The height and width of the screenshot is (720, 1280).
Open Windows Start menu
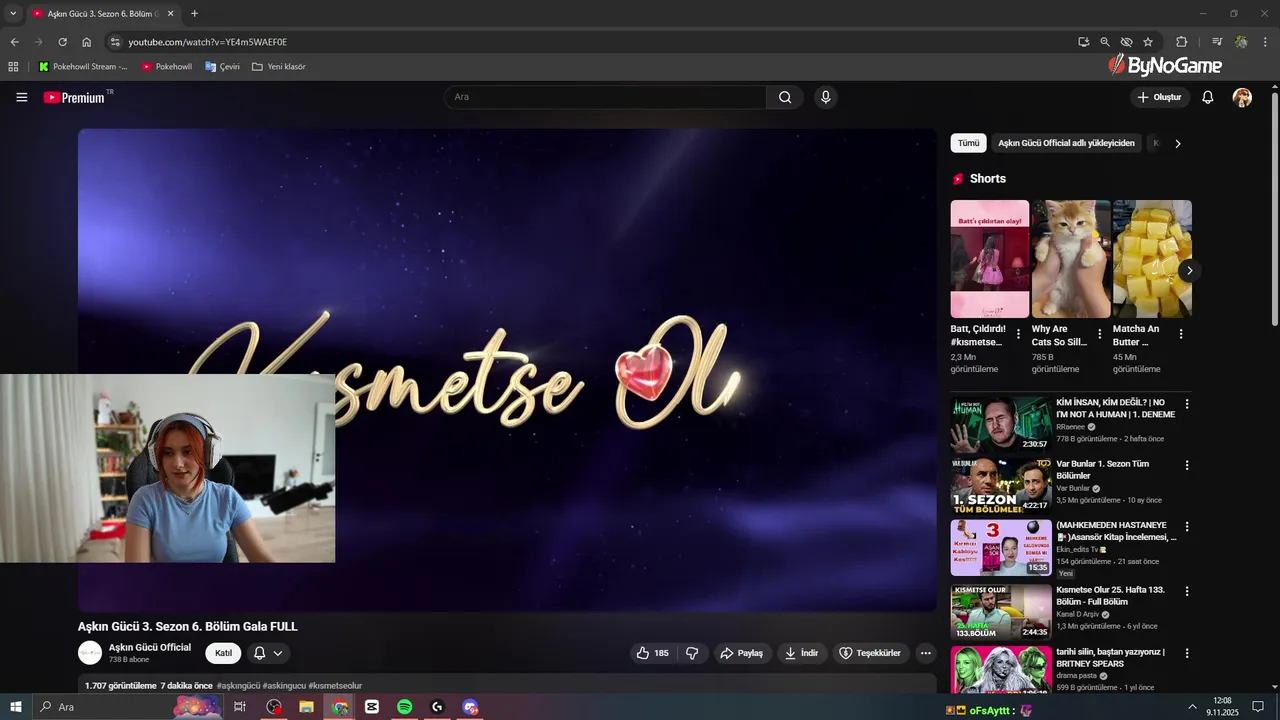coord(16,707)
